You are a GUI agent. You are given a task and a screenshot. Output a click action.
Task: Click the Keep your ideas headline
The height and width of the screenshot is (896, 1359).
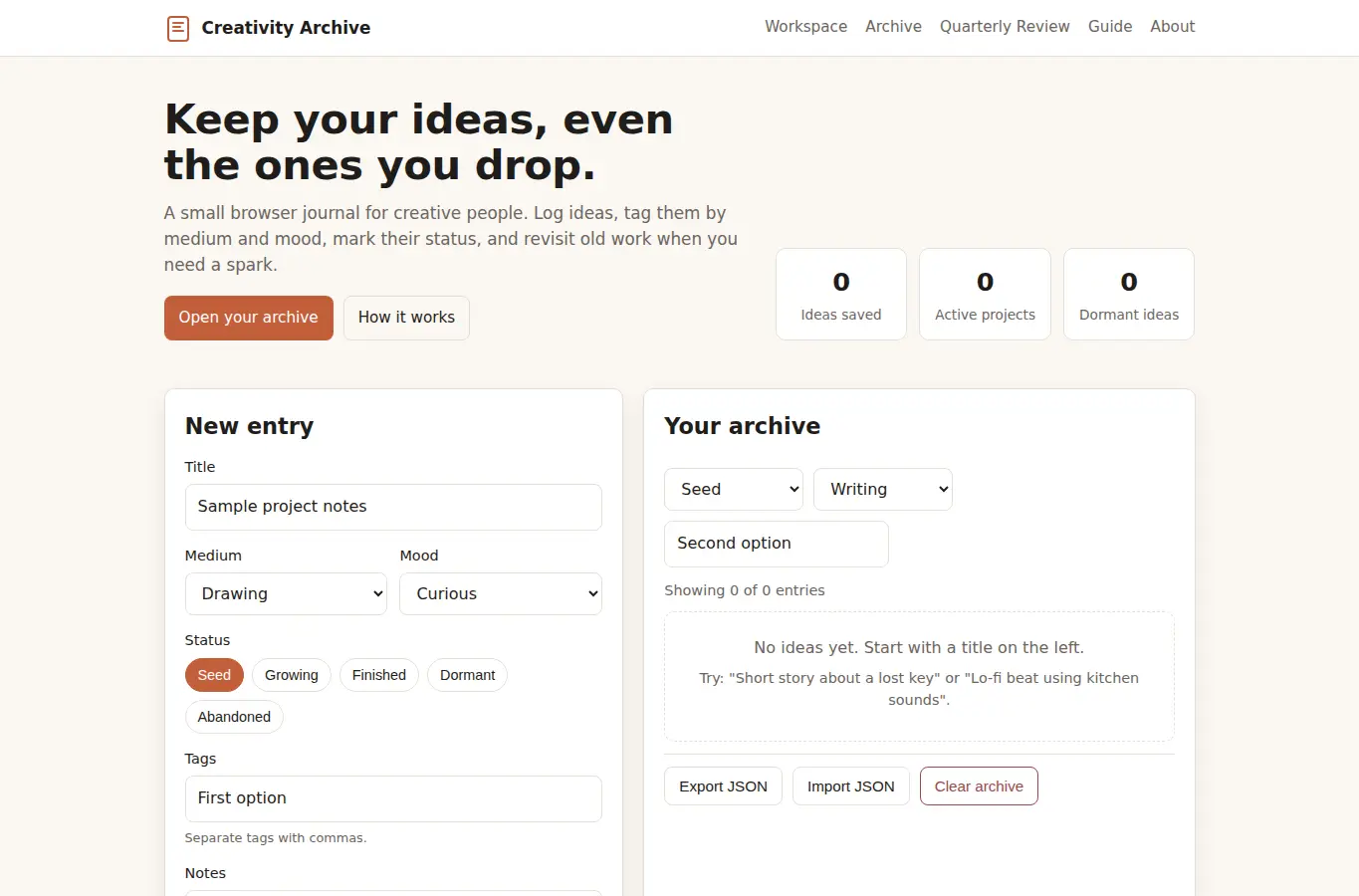pos(419,142)
